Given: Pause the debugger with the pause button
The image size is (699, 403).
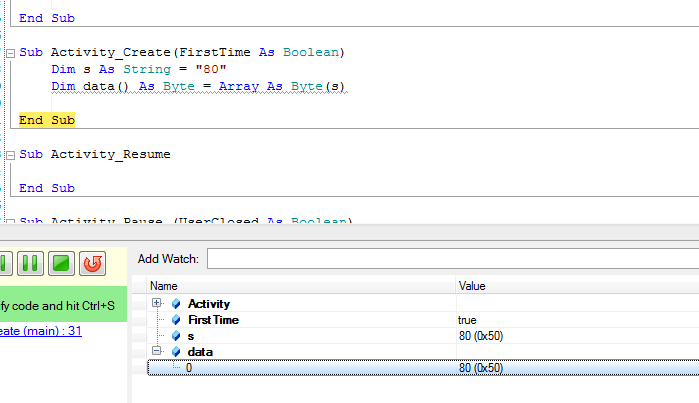Looking at the screenshot, I should 30,264.
